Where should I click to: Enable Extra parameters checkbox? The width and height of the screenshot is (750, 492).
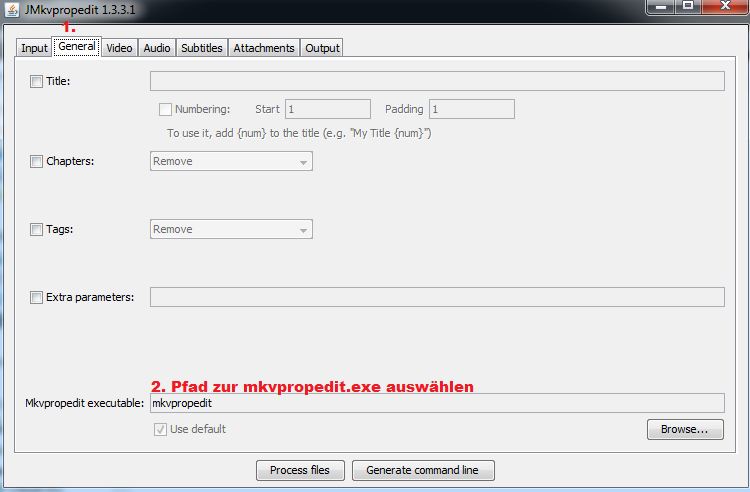tap(36, 297)
